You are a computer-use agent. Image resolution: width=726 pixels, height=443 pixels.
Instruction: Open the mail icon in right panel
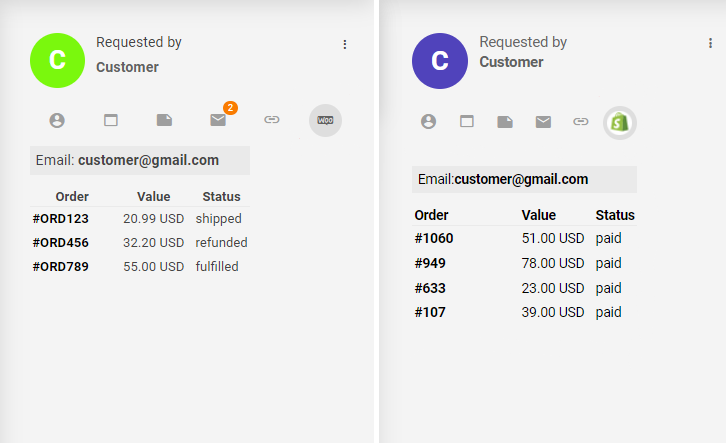pyautogui.click(x=543, y=122)
